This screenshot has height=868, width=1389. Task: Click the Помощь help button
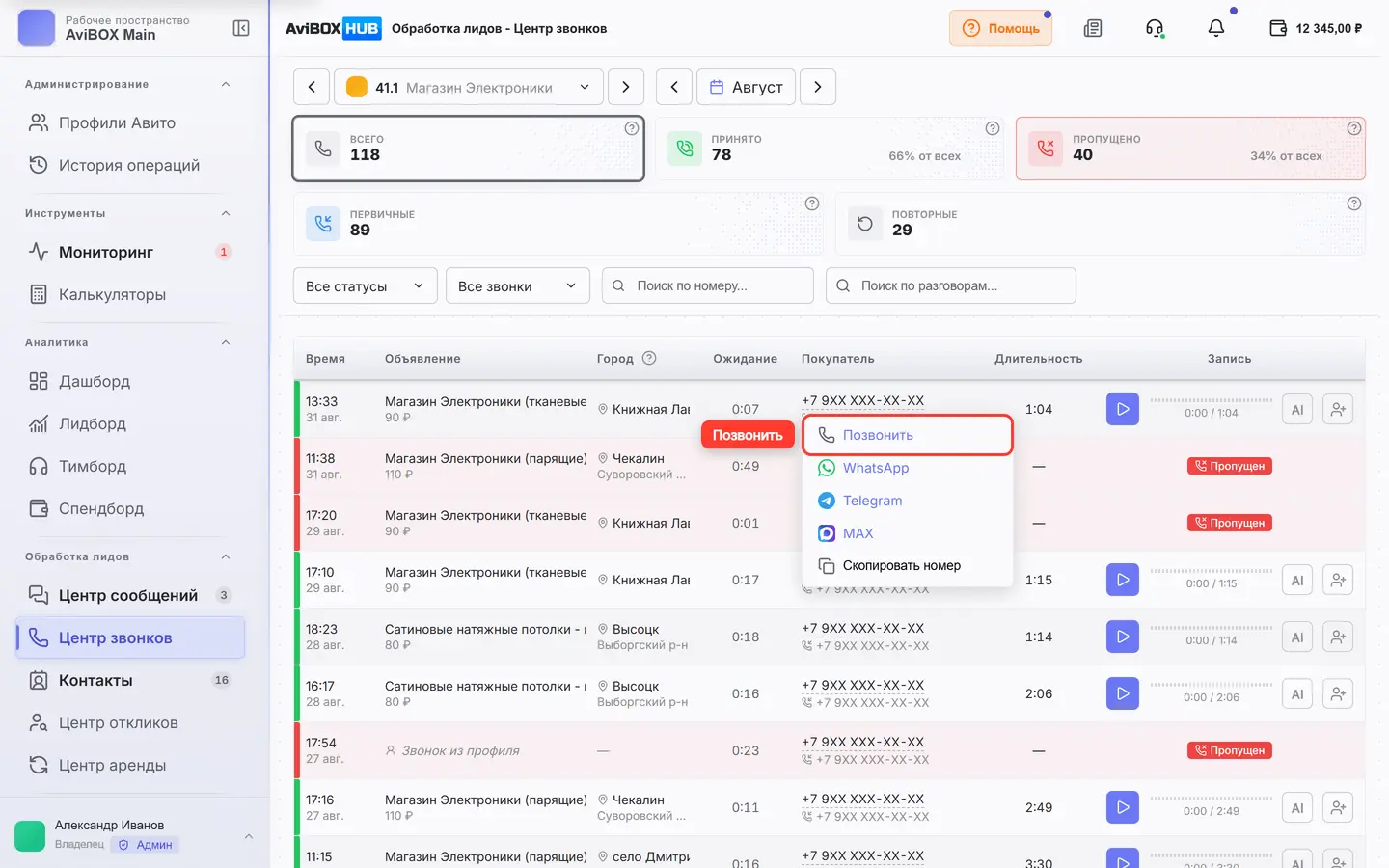coord(1000,28)
